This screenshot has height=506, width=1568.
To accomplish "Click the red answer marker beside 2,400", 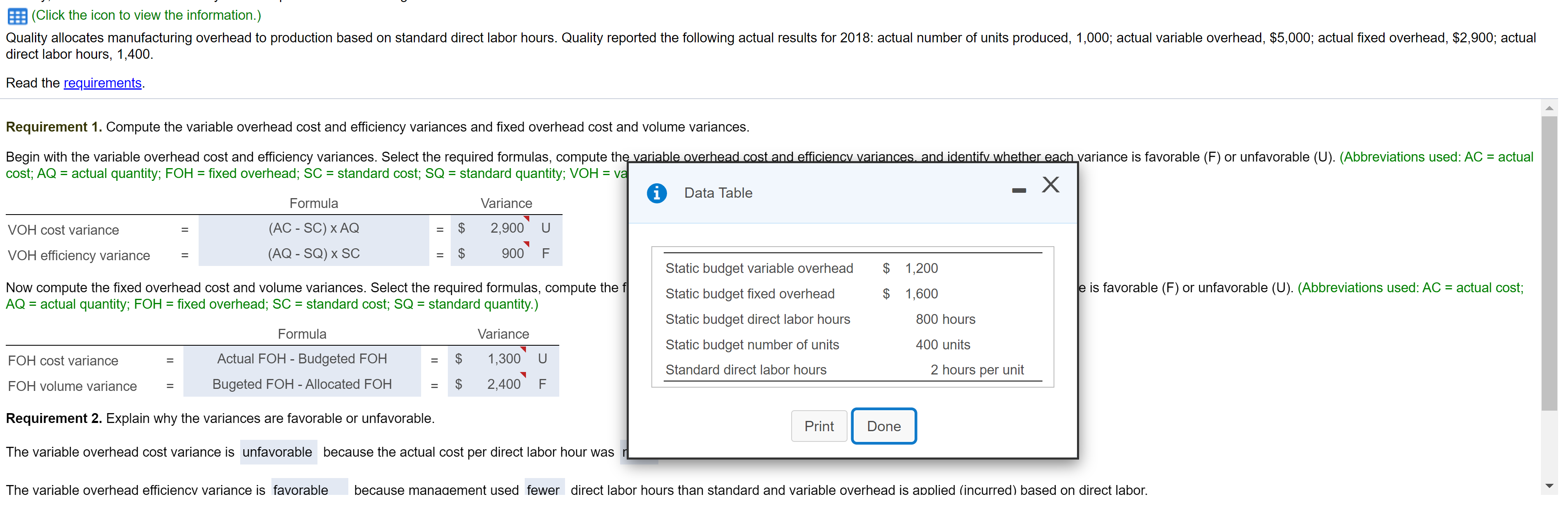I will click(524, 376).
